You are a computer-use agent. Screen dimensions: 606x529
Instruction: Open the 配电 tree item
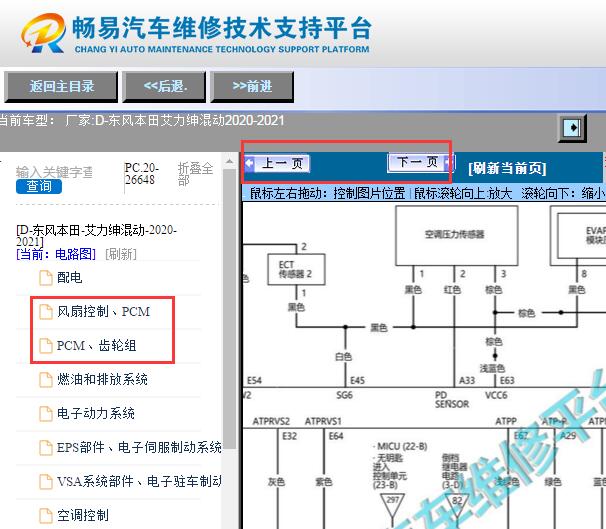pyautogui.click(x=70, y=277)
